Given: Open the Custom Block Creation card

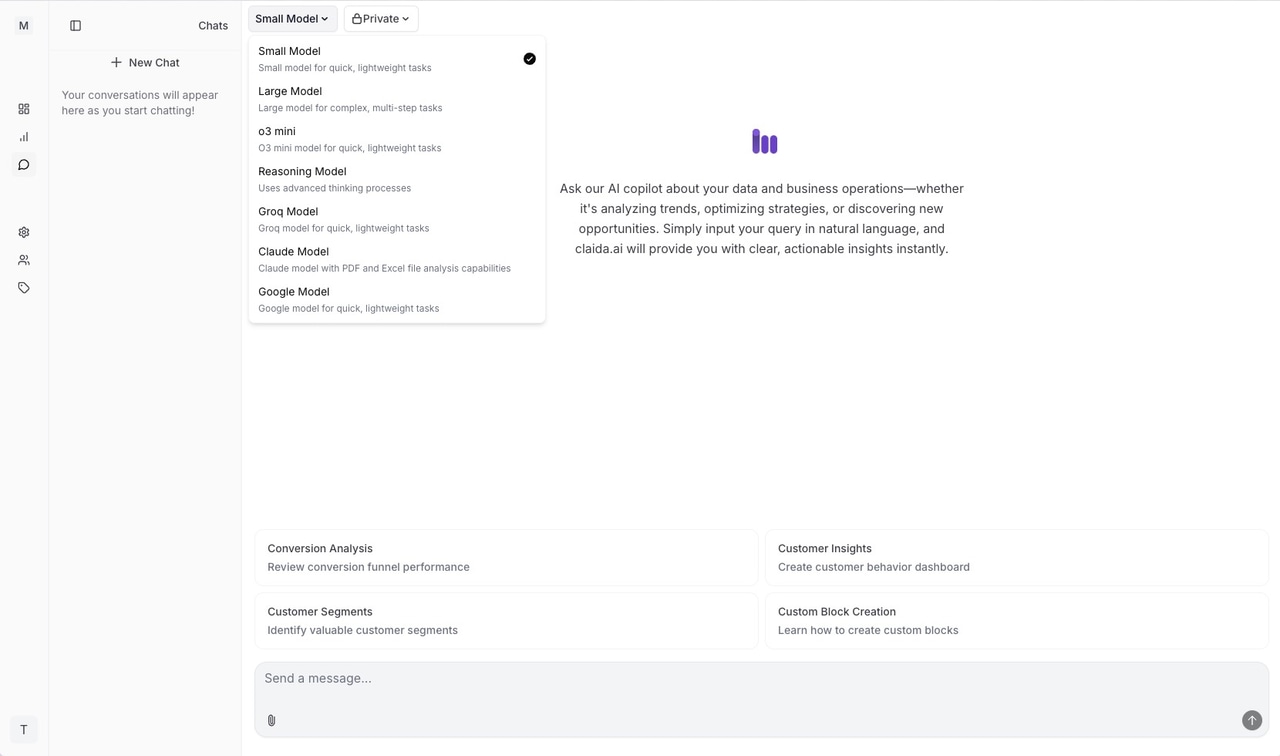Looking at the screenshot, I should tap(1017, 621).
